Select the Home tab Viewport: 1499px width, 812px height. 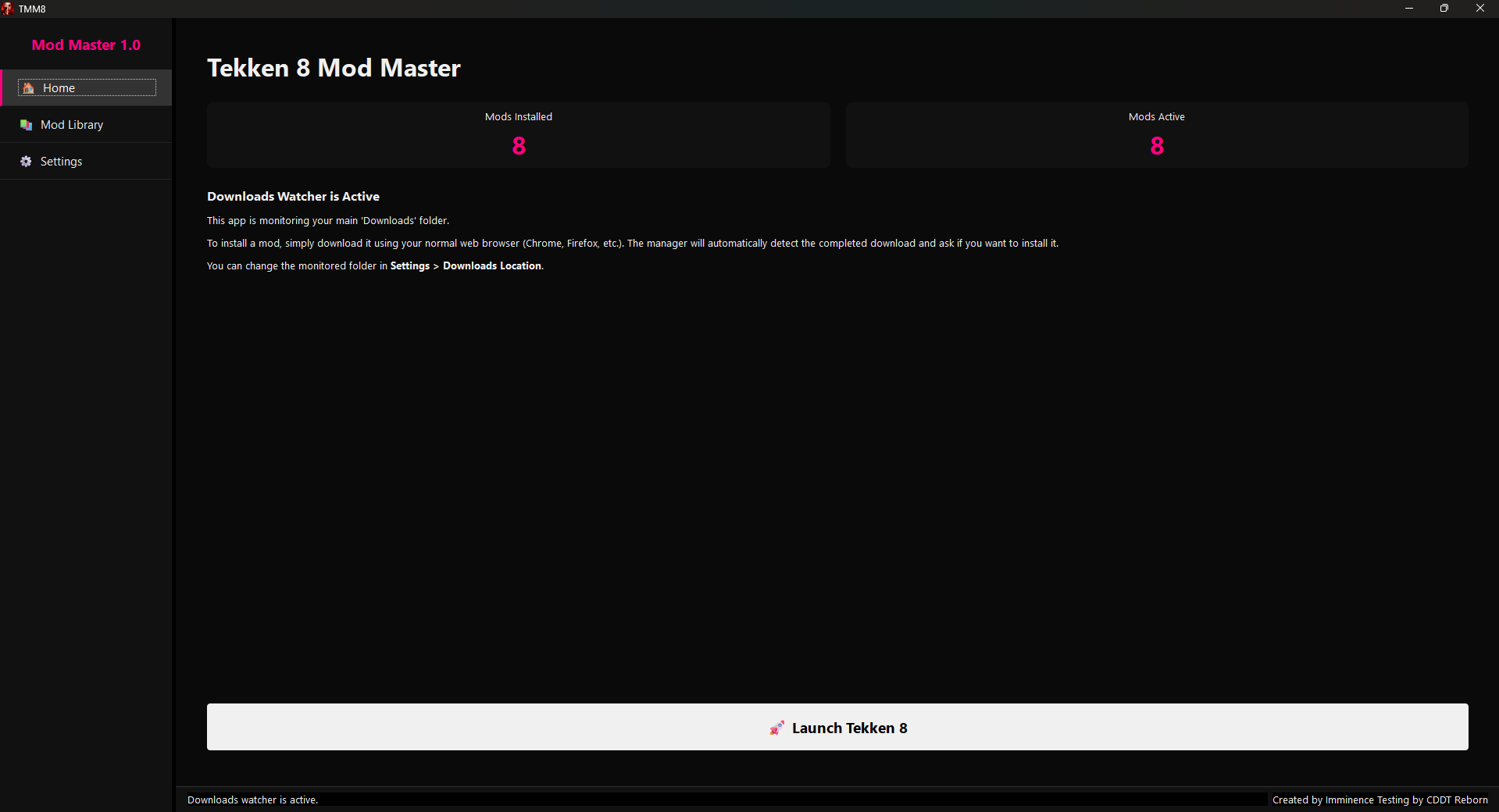tap(58, 87)
